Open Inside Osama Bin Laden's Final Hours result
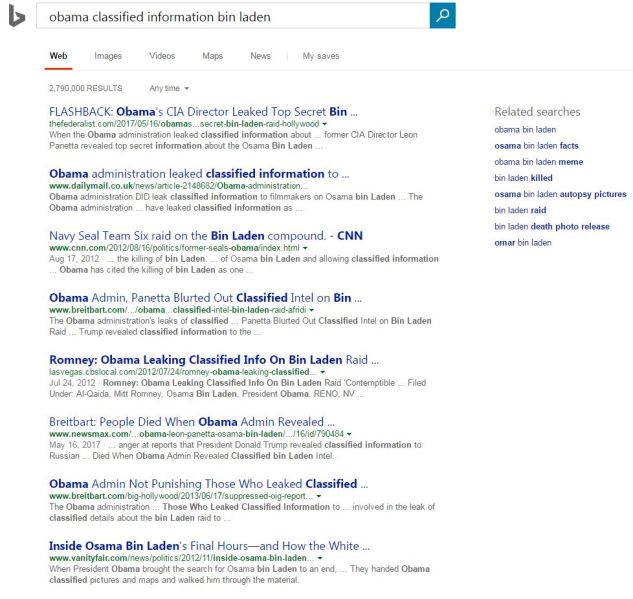This screenshot has height=599, width=633. click(209, 546)
